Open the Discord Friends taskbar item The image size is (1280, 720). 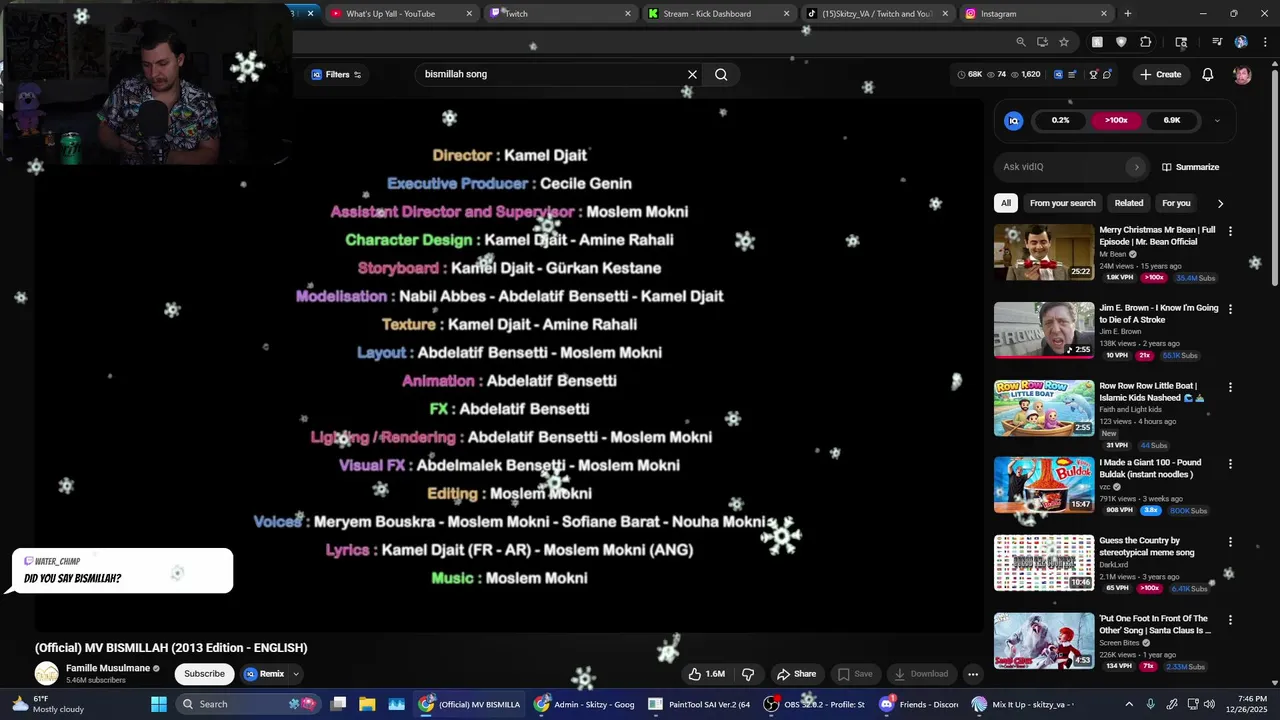[x=920, y=704]
